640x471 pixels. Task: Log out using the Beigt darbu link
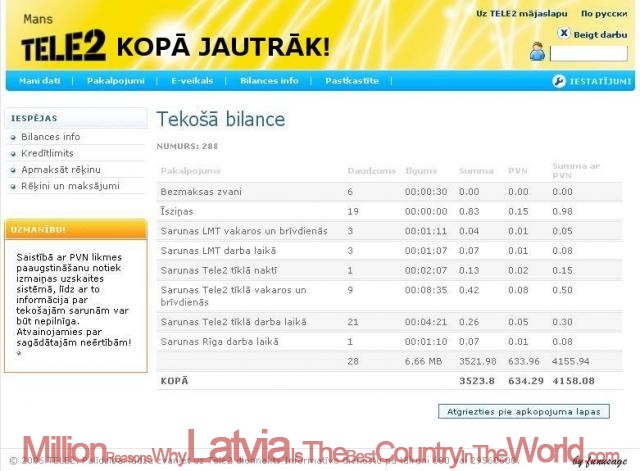pyautogui.click(x=600, y=33)
